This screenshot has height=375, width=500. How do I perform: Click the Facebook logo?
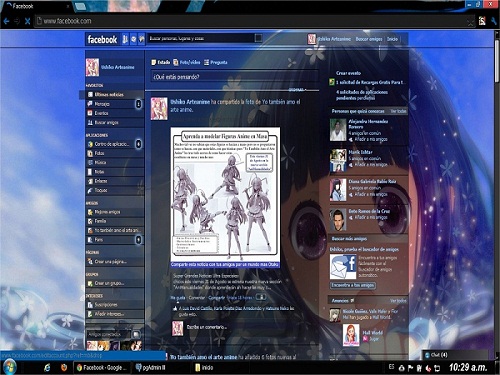102,40
